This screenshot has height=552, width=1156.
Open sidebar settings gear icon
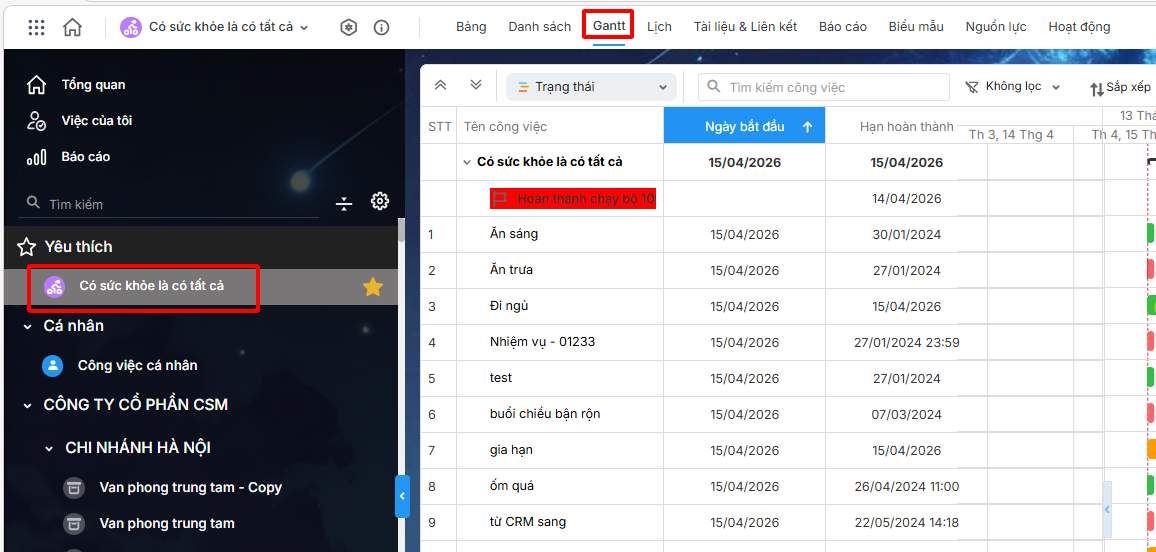coord(380,202)
